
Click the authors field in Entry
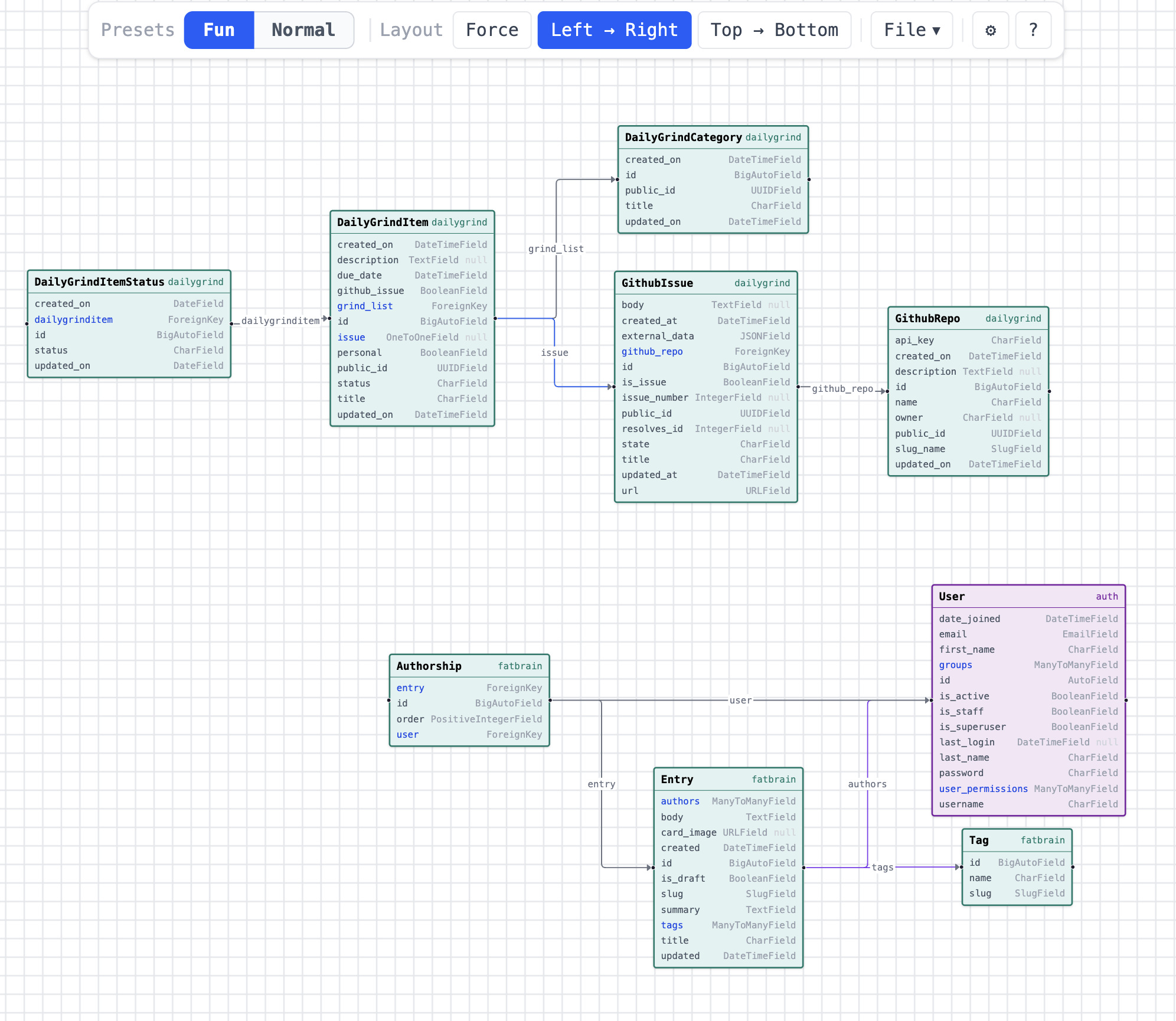pyautogui.click(x=680, y=801)
